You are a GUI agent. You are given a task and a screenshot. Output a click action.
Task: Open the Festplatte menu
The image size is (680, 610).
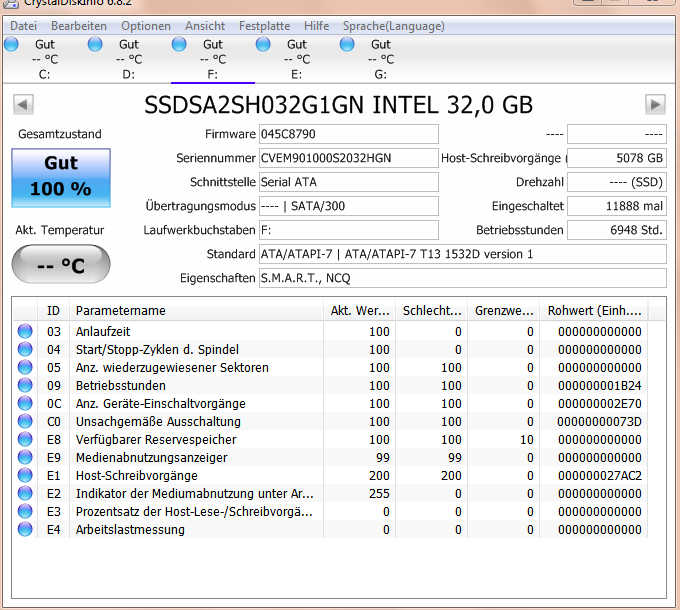264,26
